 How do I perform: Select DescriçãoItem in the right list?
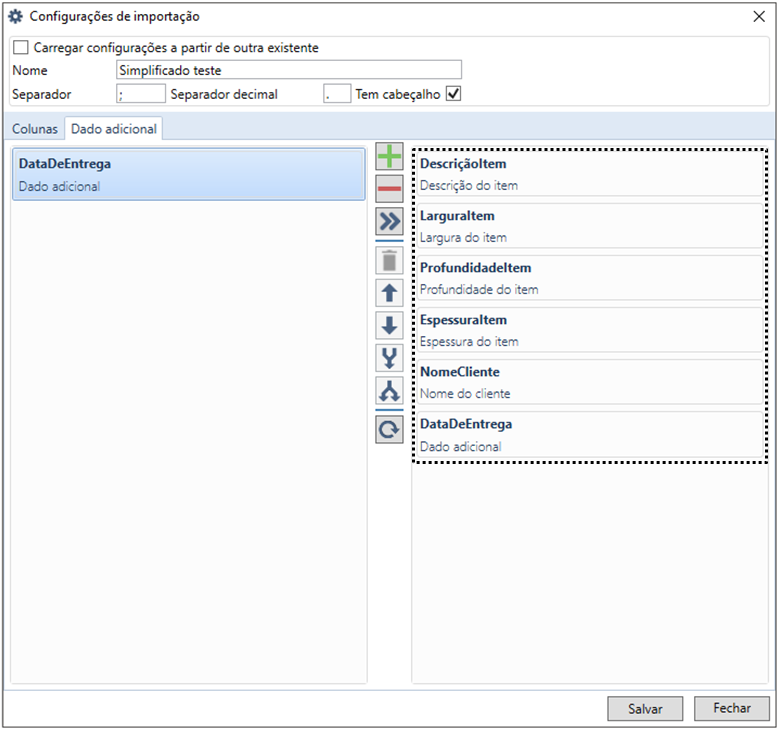(x=590, y=174)
